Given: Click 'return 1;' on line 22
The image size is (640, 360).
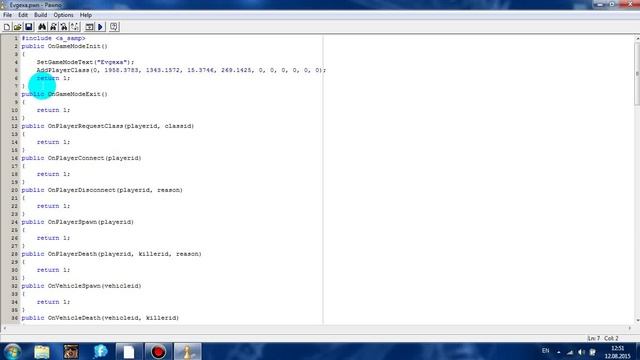Looking at the screenshot, I should (x=53, y=206).
